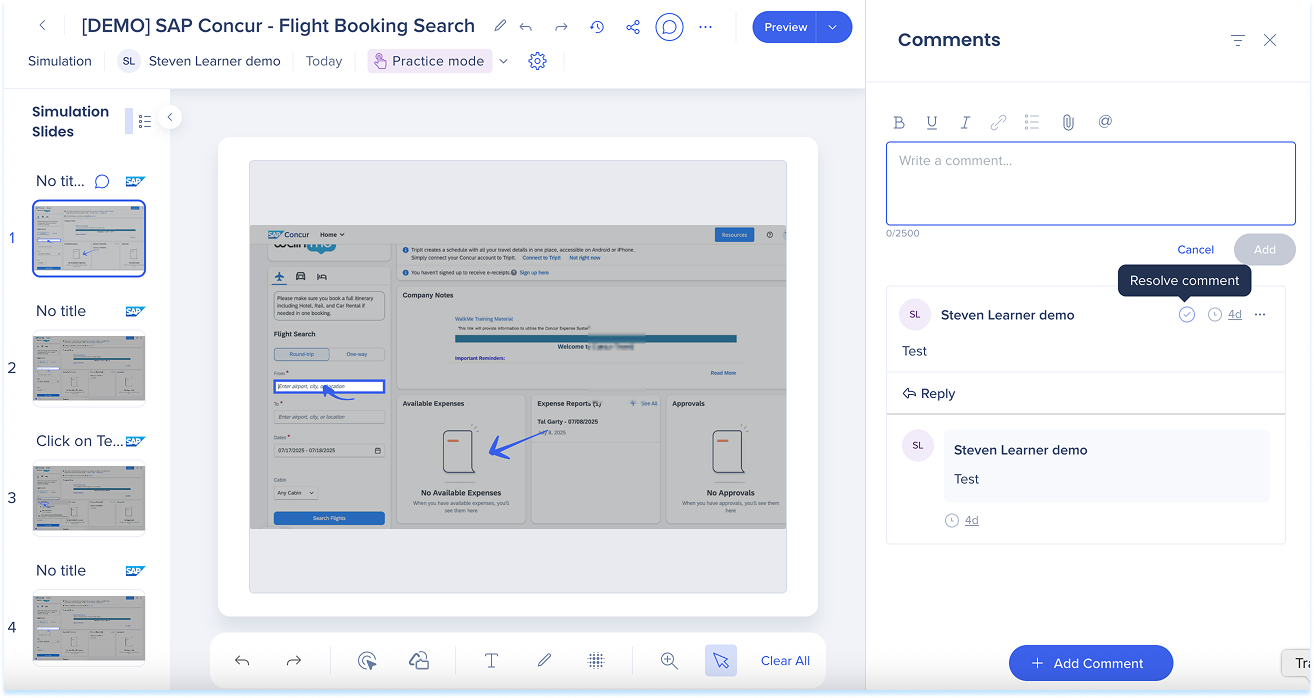Open version history clock icon
The width and height of the screenshot is (1314, 698).
(597, 27)
